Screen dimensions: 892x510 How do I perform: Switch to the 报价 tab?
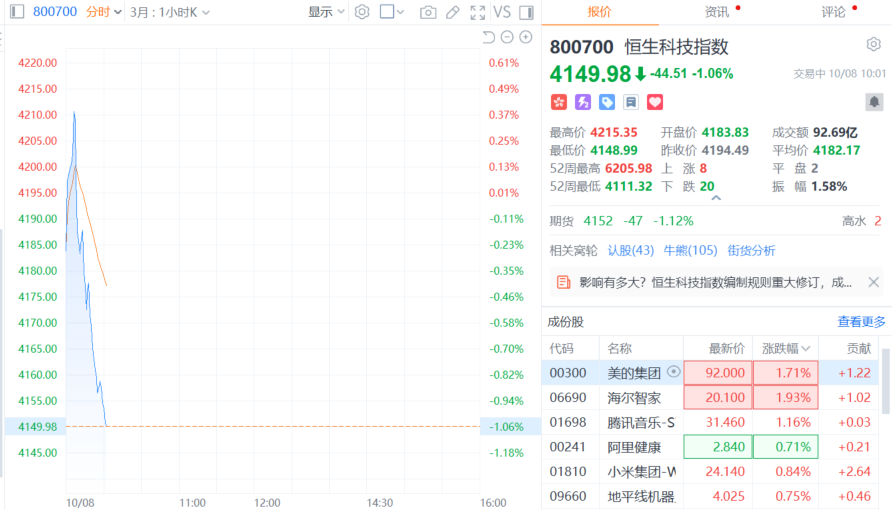pyautogui.click(x=599, y=12)
